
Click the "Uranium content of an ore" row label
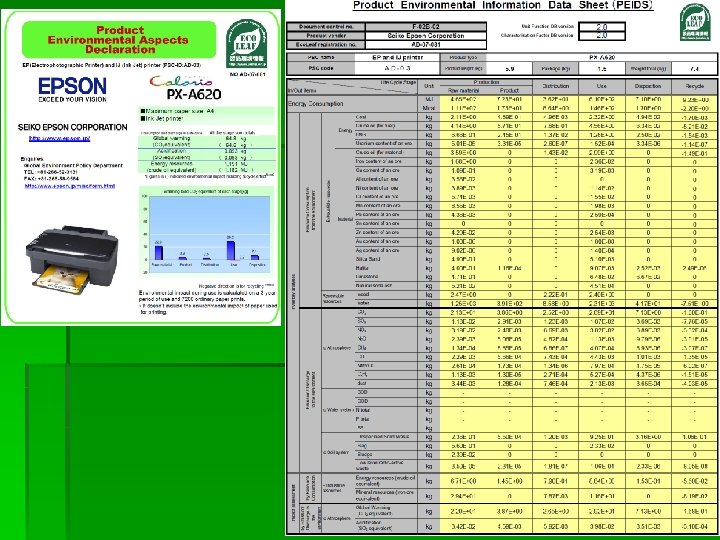(383, 144)
